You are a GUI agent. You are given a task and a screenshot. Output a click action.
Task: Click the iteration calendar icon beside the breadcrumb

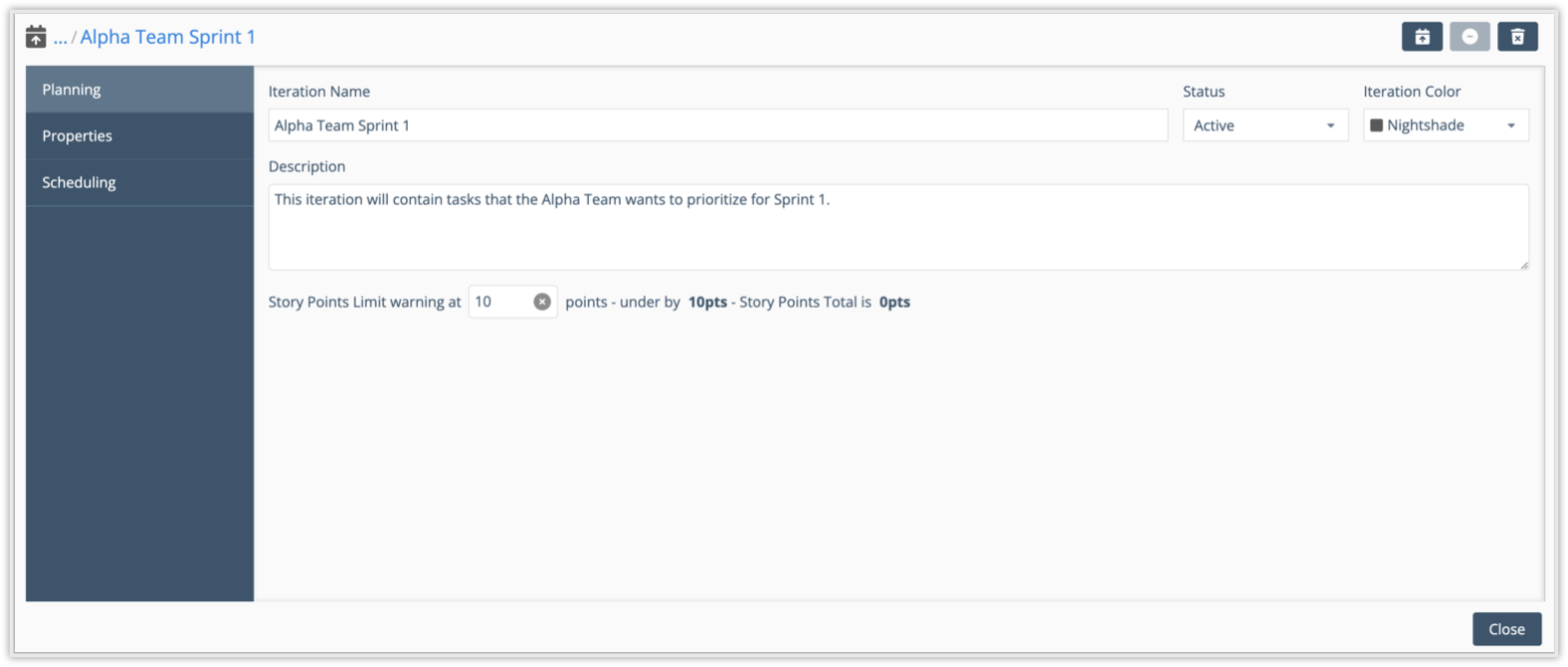coord(36,37)
